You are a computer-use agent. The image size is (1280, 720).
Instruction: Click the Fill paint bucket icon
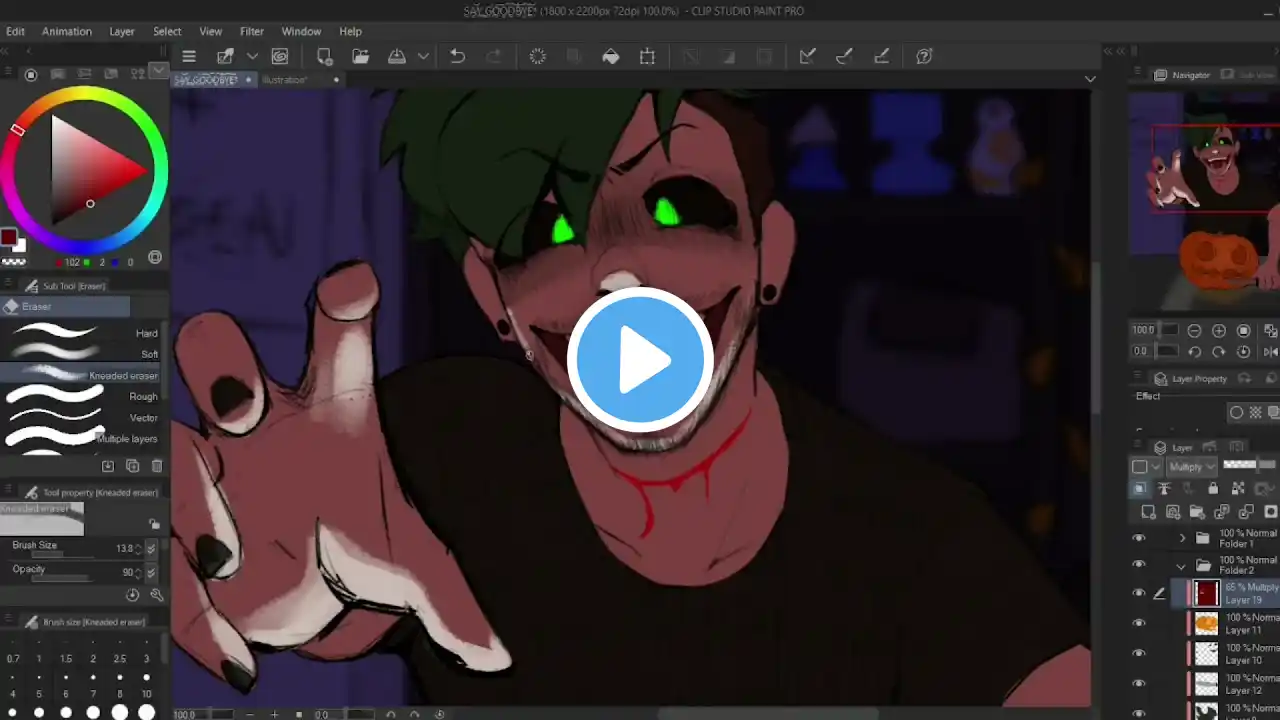coord(610,57)
